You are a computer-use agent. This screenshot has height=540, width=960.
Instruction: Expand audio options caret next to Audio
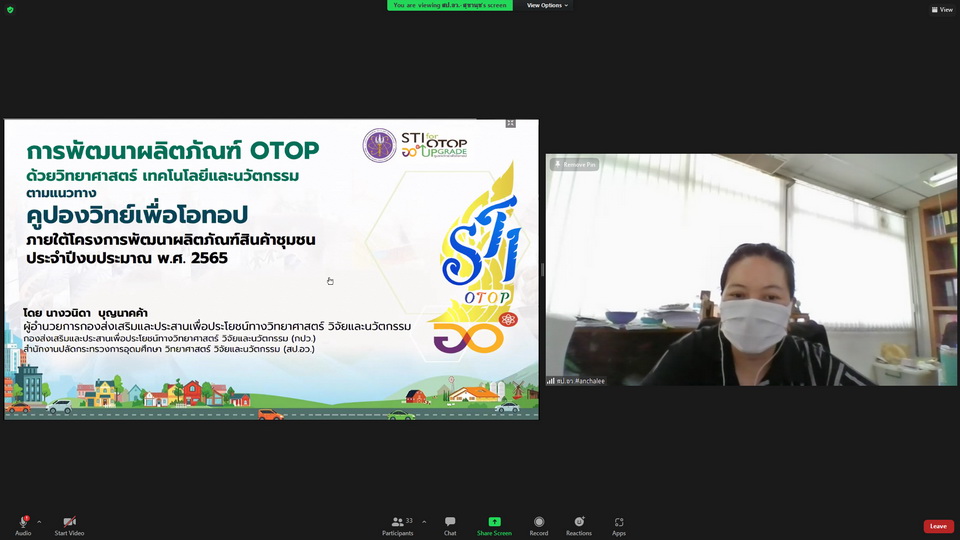[x=39, y=522]
